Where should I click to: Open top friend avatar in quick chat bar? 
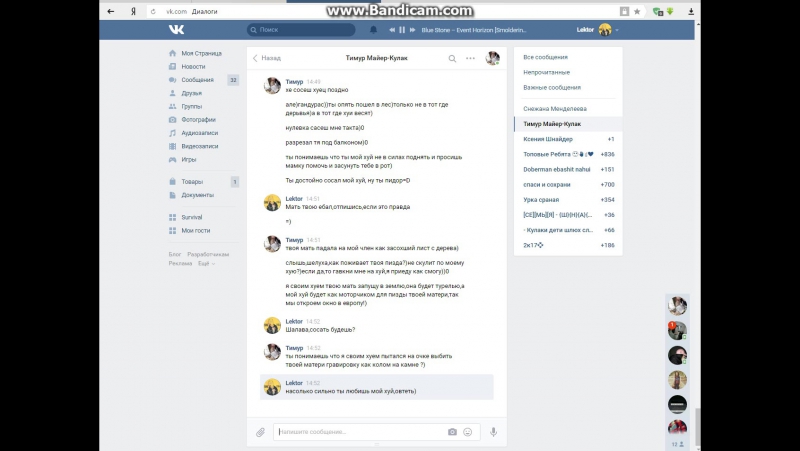678,306
